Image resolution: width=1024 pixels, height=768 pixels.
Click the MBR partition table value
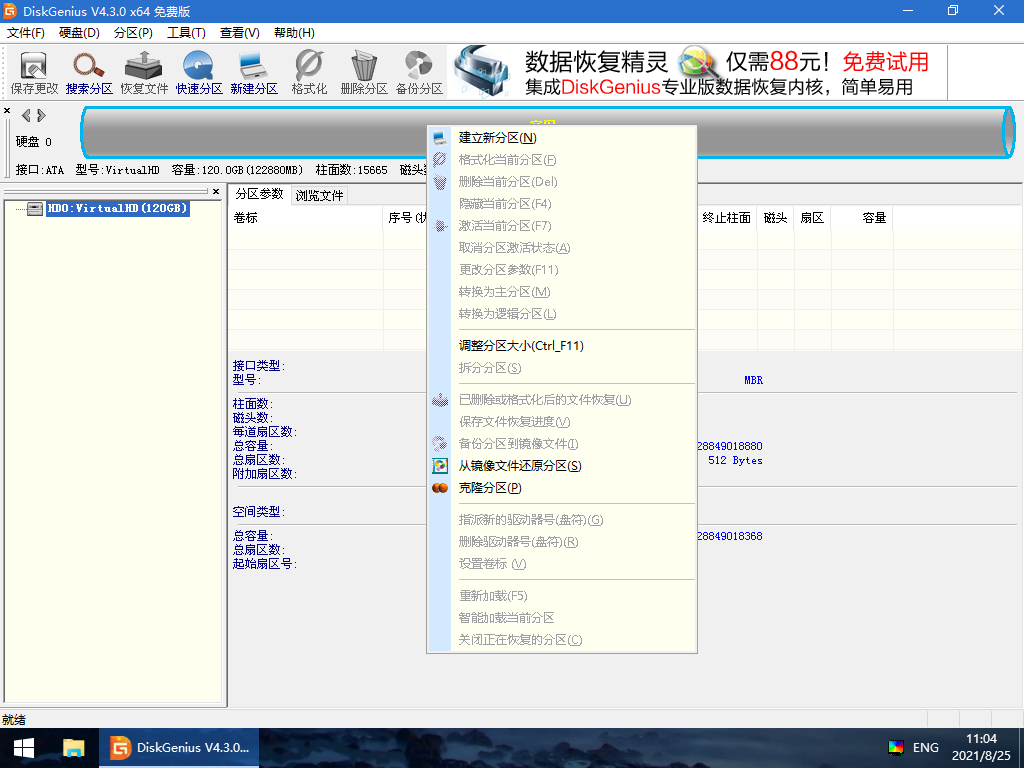(753, 380)
